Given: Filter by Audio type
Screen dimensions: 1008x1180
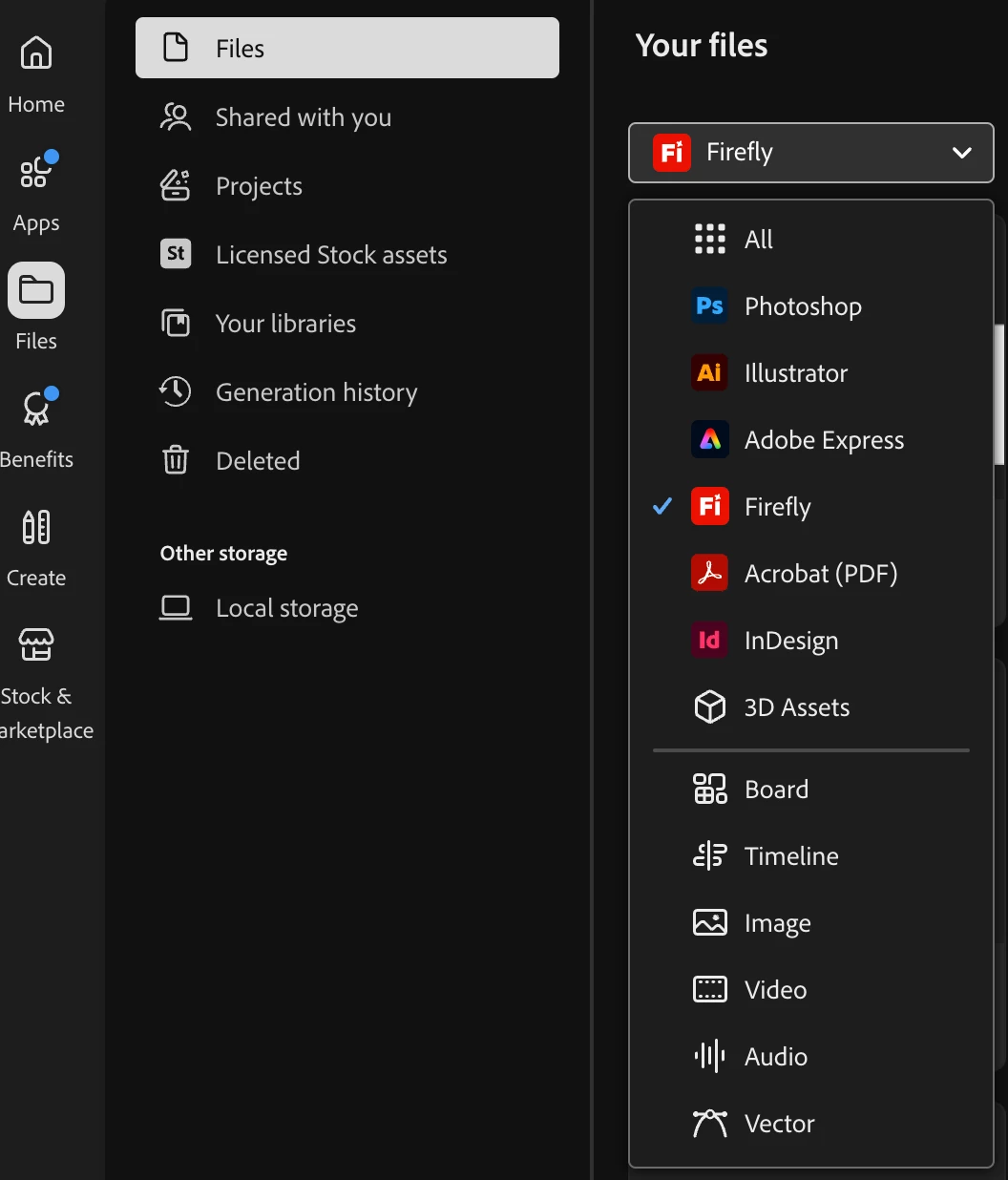Looking at the screenshot, I should click(x=811, y=1057).
